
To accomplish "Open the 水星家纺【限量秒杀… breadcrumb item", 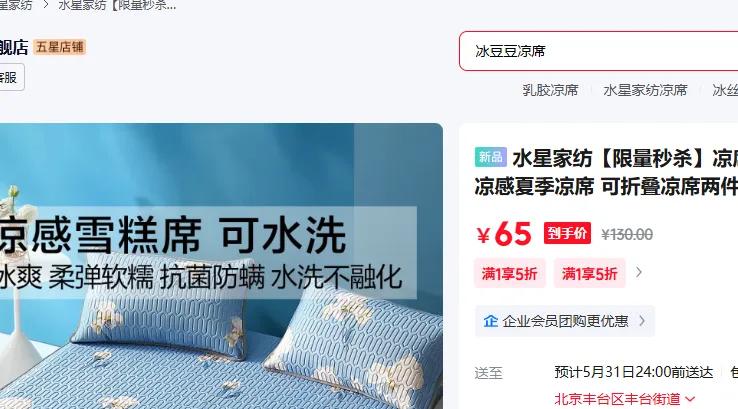I will pyautogui.click(x=117, y=5).
